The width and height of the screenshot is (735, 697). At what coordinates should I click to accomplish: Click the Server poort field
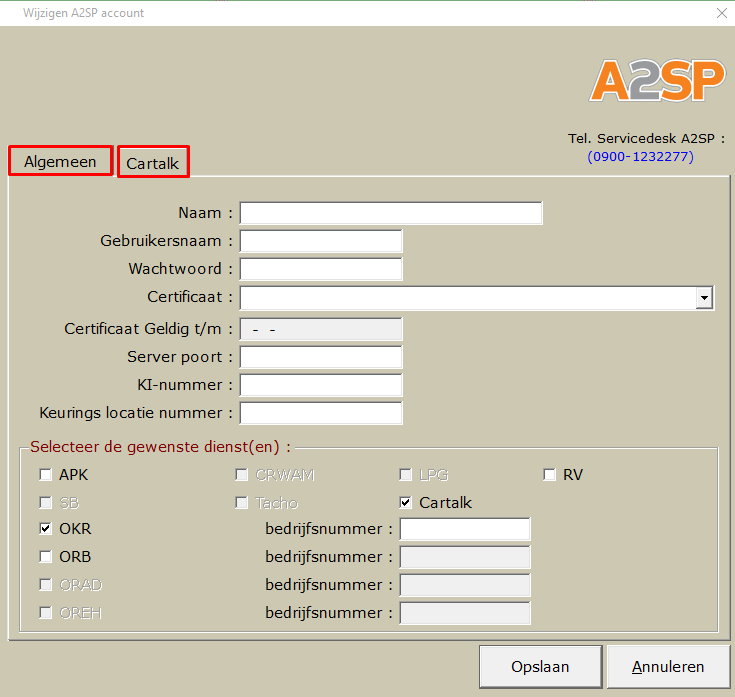[321, 357]
